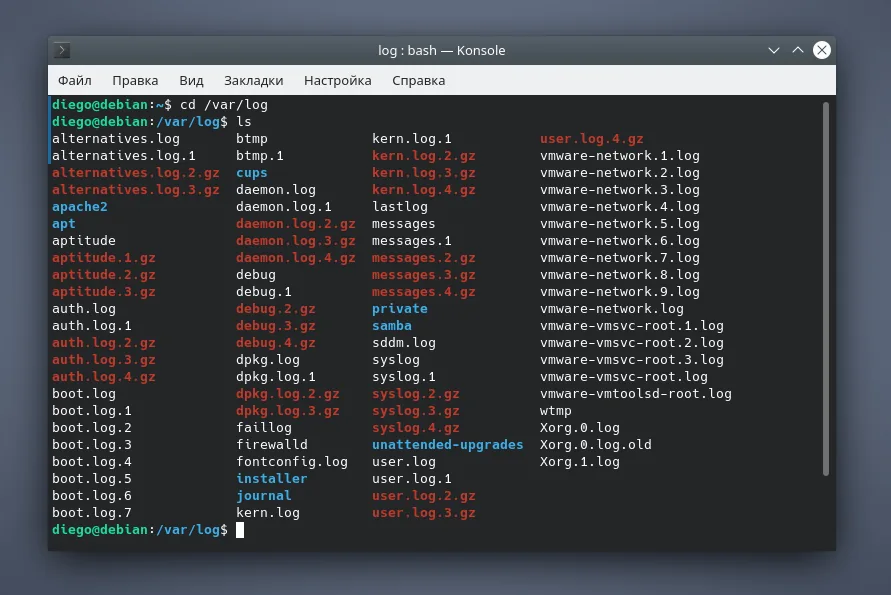891x595 pixels.
Task: Click the journal directory name
Action: tap(263, 495)
